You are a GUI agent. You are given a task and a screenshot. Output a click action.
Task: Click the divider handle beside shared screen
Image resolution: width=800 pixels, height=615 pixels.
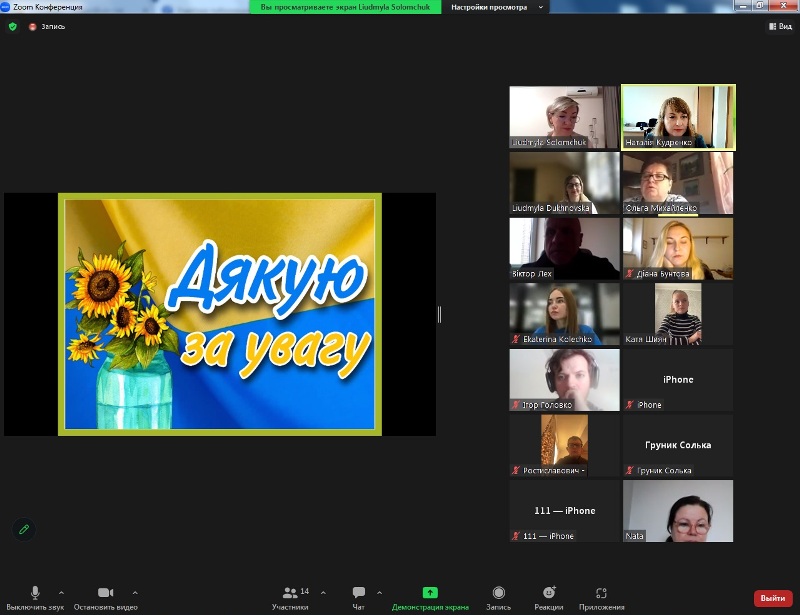click(x=439, y=314)
